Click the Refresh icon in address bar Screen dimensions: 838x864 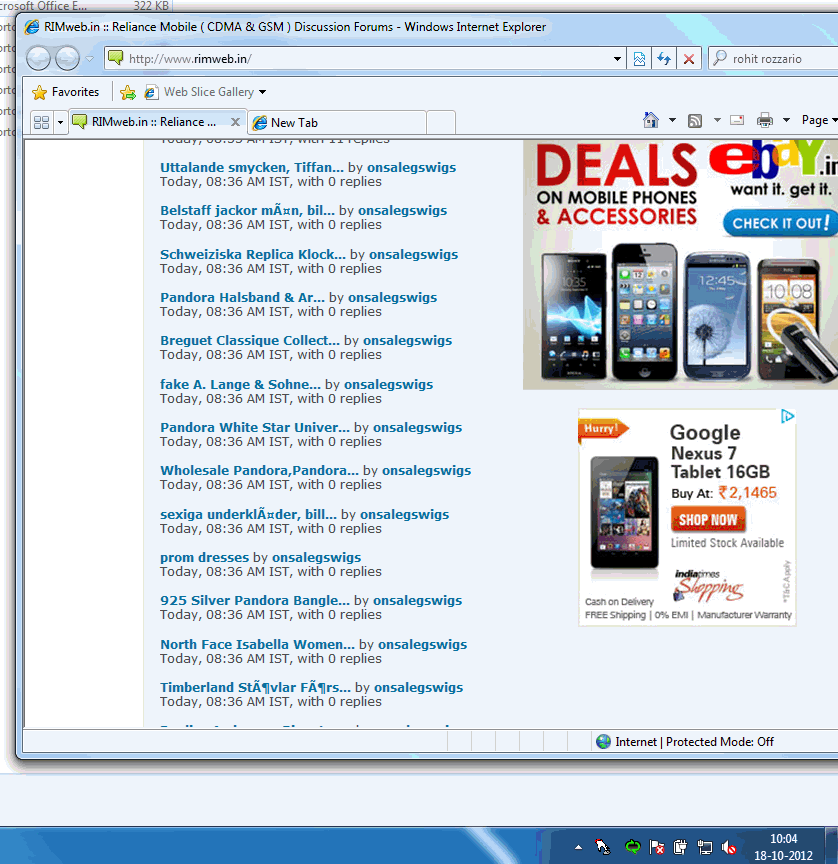(664, 59)
